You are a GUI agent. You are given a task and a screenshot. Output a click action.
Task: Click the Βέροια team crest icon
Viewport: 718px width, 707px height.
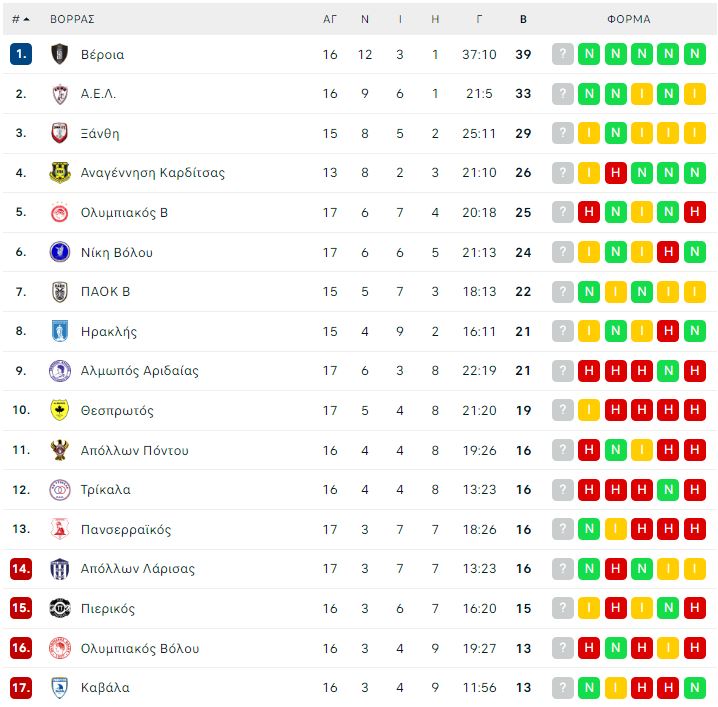point(60,54)
